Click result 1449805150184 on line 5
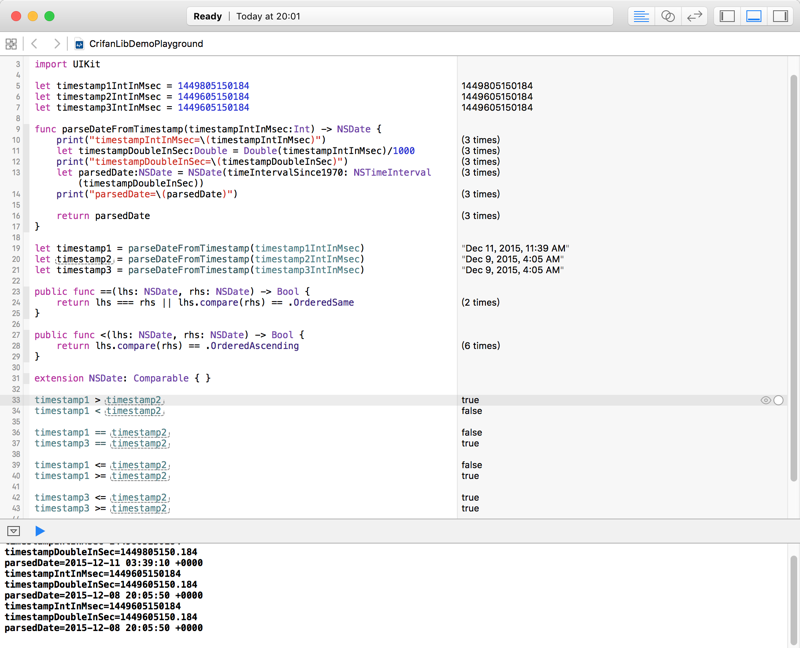 point(497,86)
